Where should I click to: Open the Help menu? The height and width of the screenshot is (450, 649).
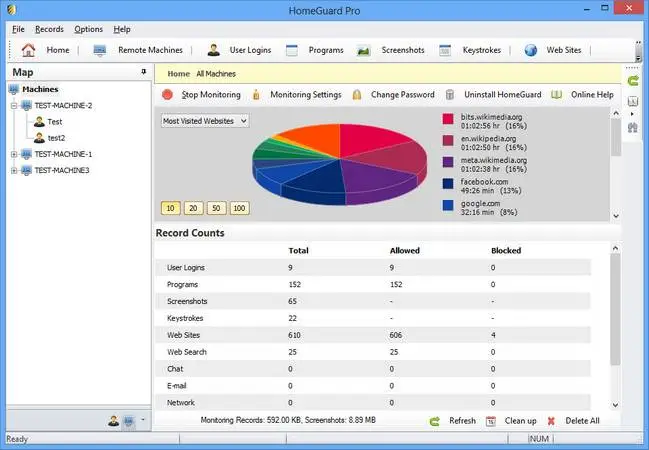point(122,29)
